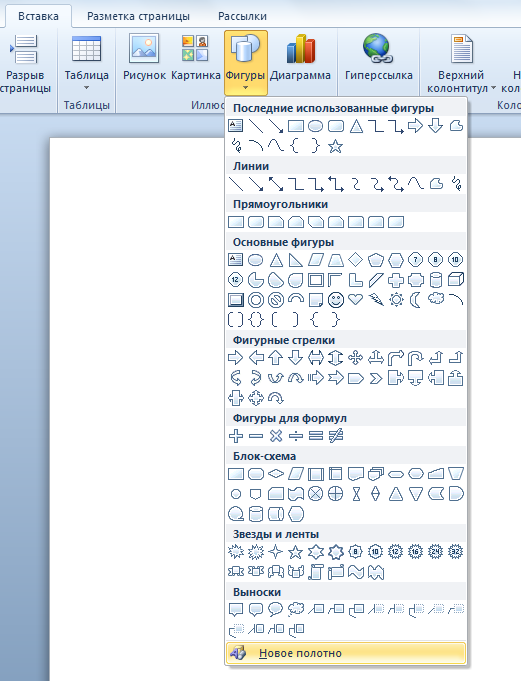
Task: Select the right triangle in Основные фигуры
Action: [296, 260]
